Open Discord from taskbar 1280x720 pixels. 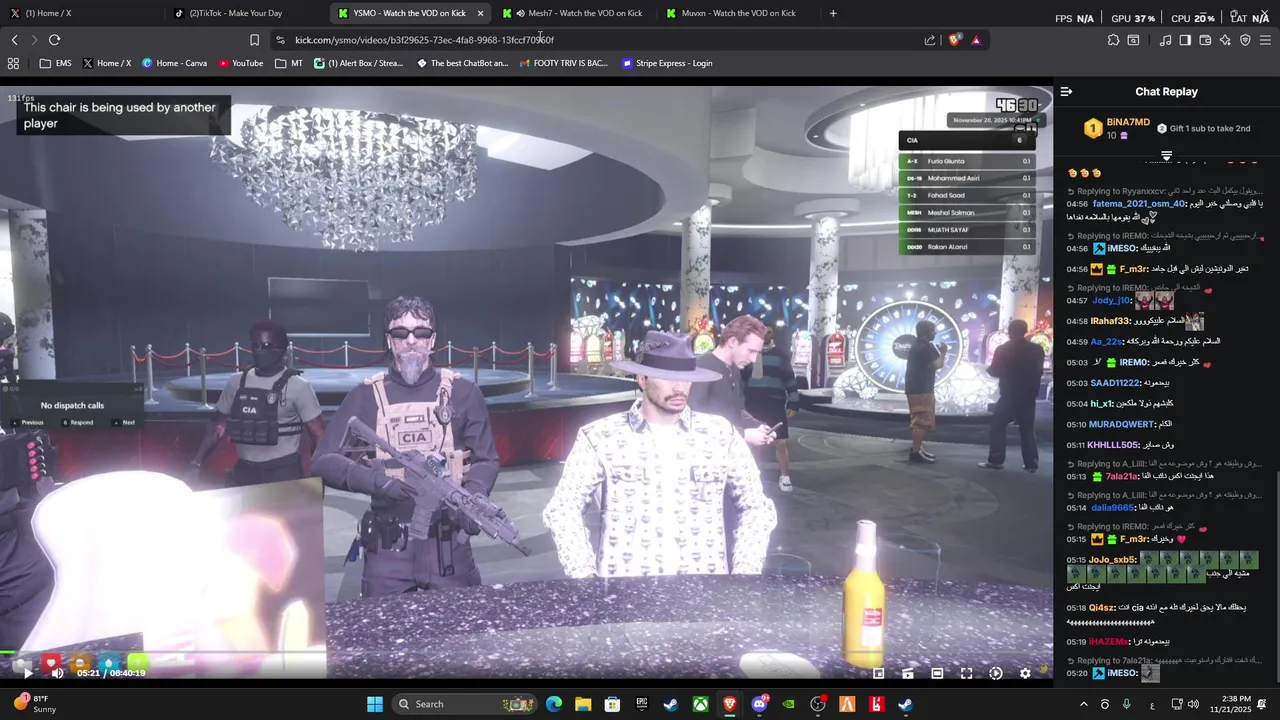point(759,704)
